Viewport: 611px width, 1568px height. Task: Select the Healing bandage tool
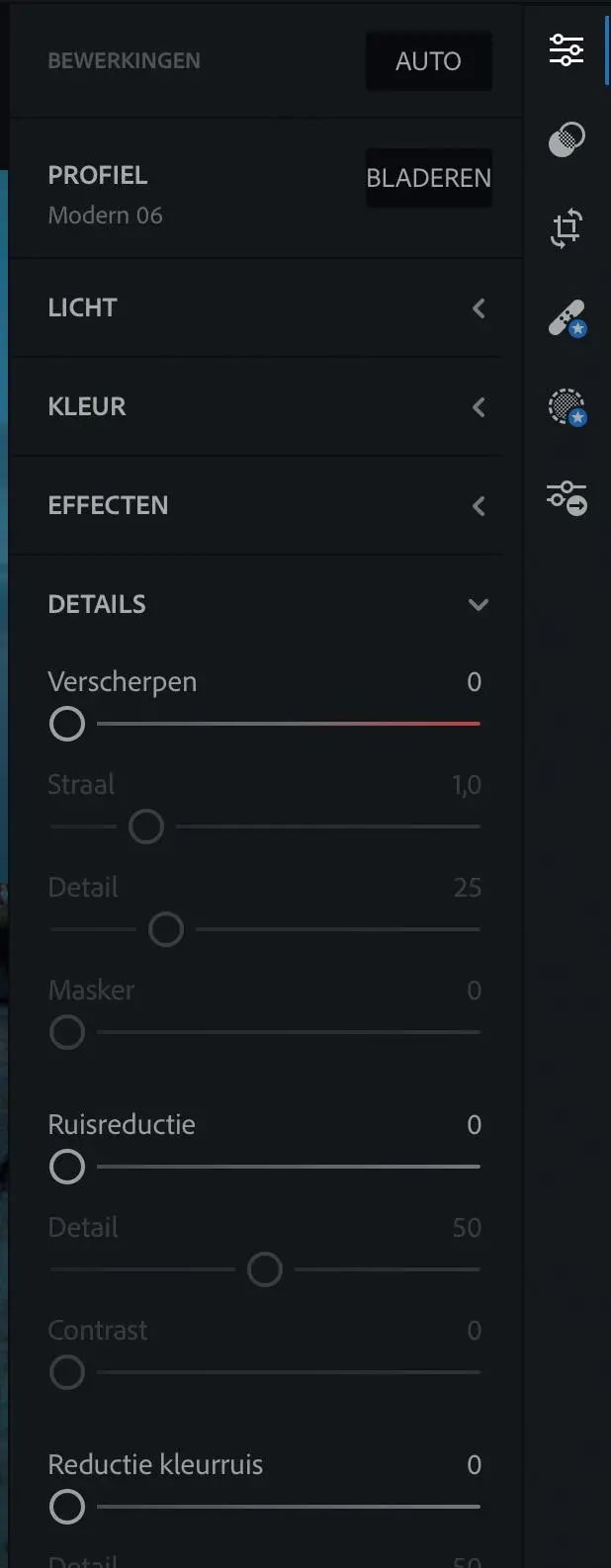[567, 318]
